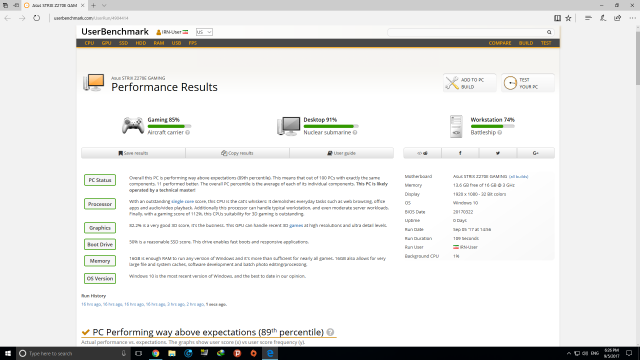Image resolution: width=640 pixels, height=360 pixels.
Task: Go to the TEST page
Action: (x=546, y=43)
